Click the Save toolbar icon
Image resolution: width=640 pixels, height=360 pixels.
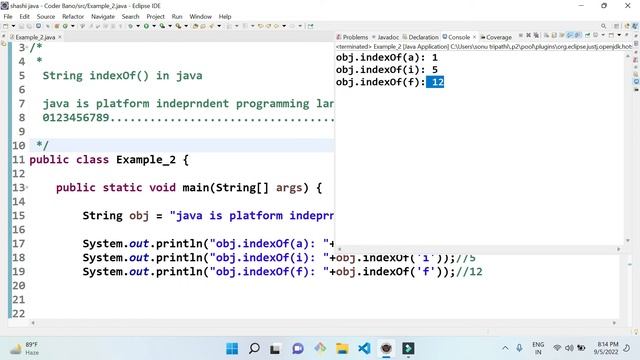(x=21, y=26)
